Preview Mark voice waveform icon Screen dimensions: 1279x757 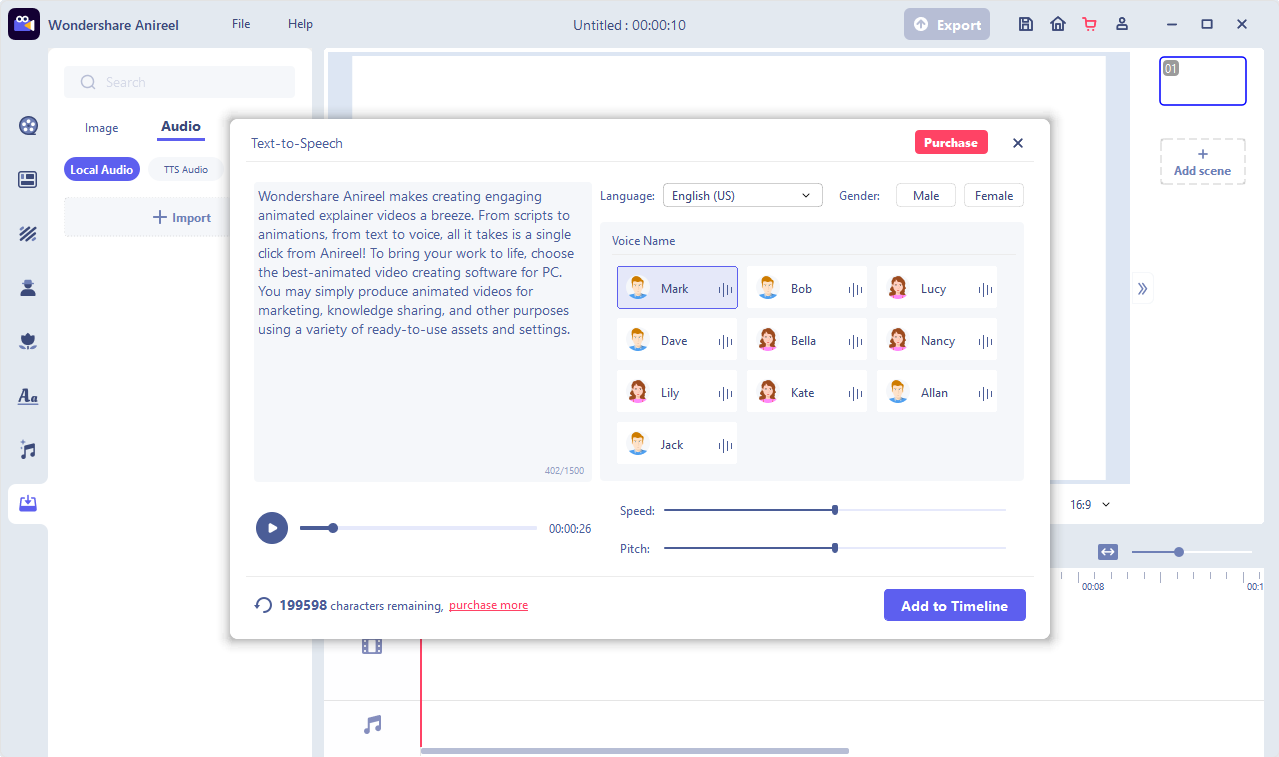(725, 289)
